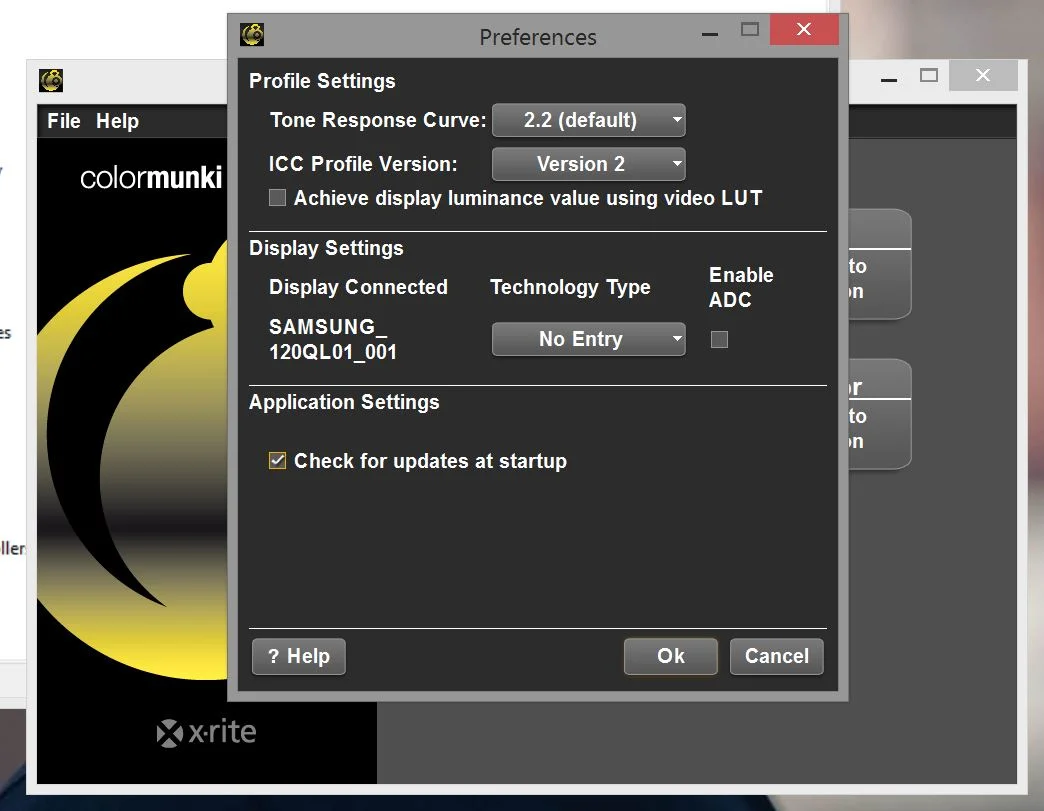1044x811 pixels.
Task: Click the ColorMunki icon in Preferences title bar
Action: 252,35
